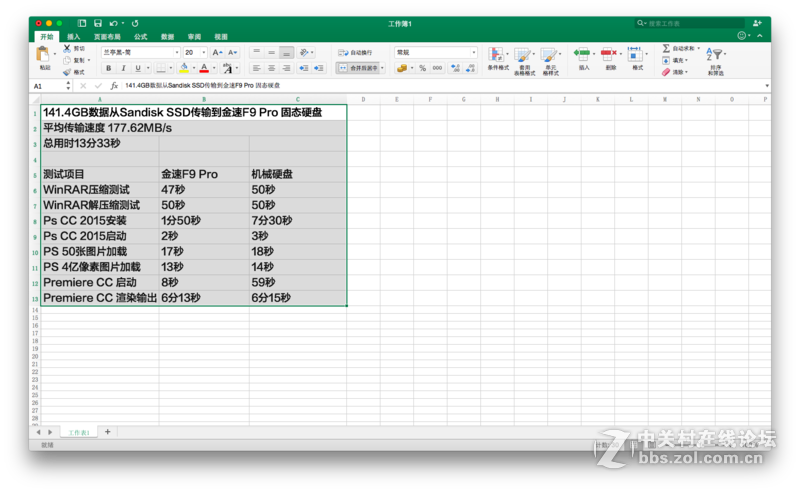
Task: Click the Insert cells (插入) icon
Action: pos(582,54)
